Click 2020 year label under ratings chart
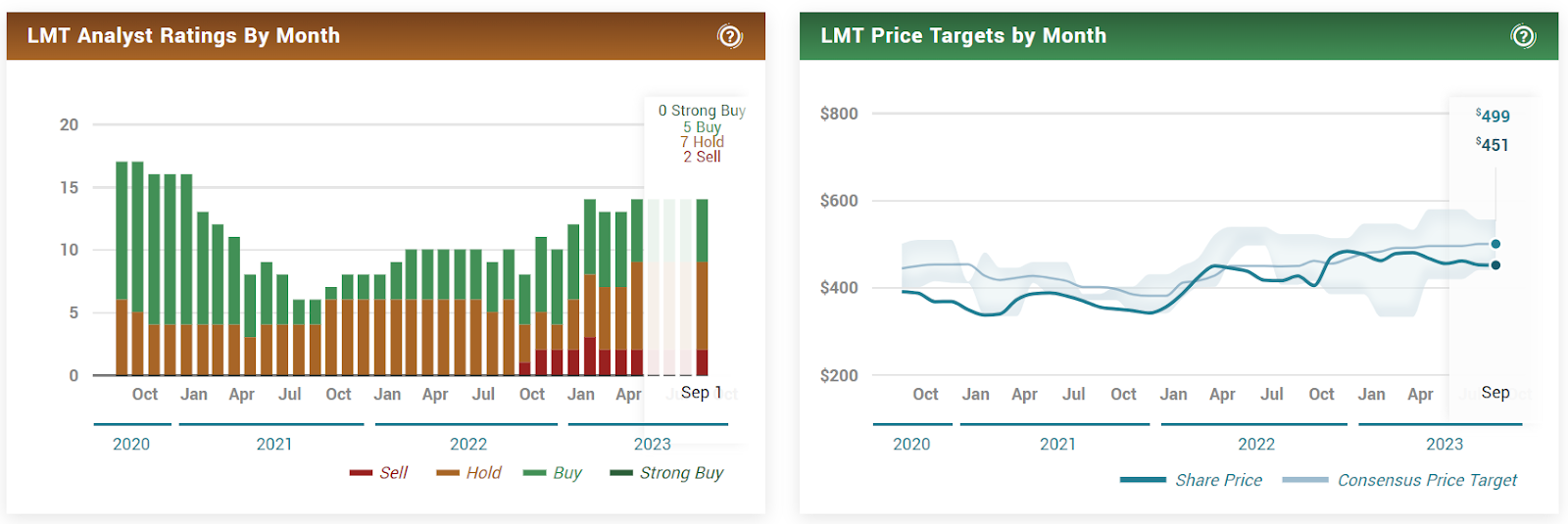The width and height of the screenshot is (1568, 524). click(x=131, y=444)
